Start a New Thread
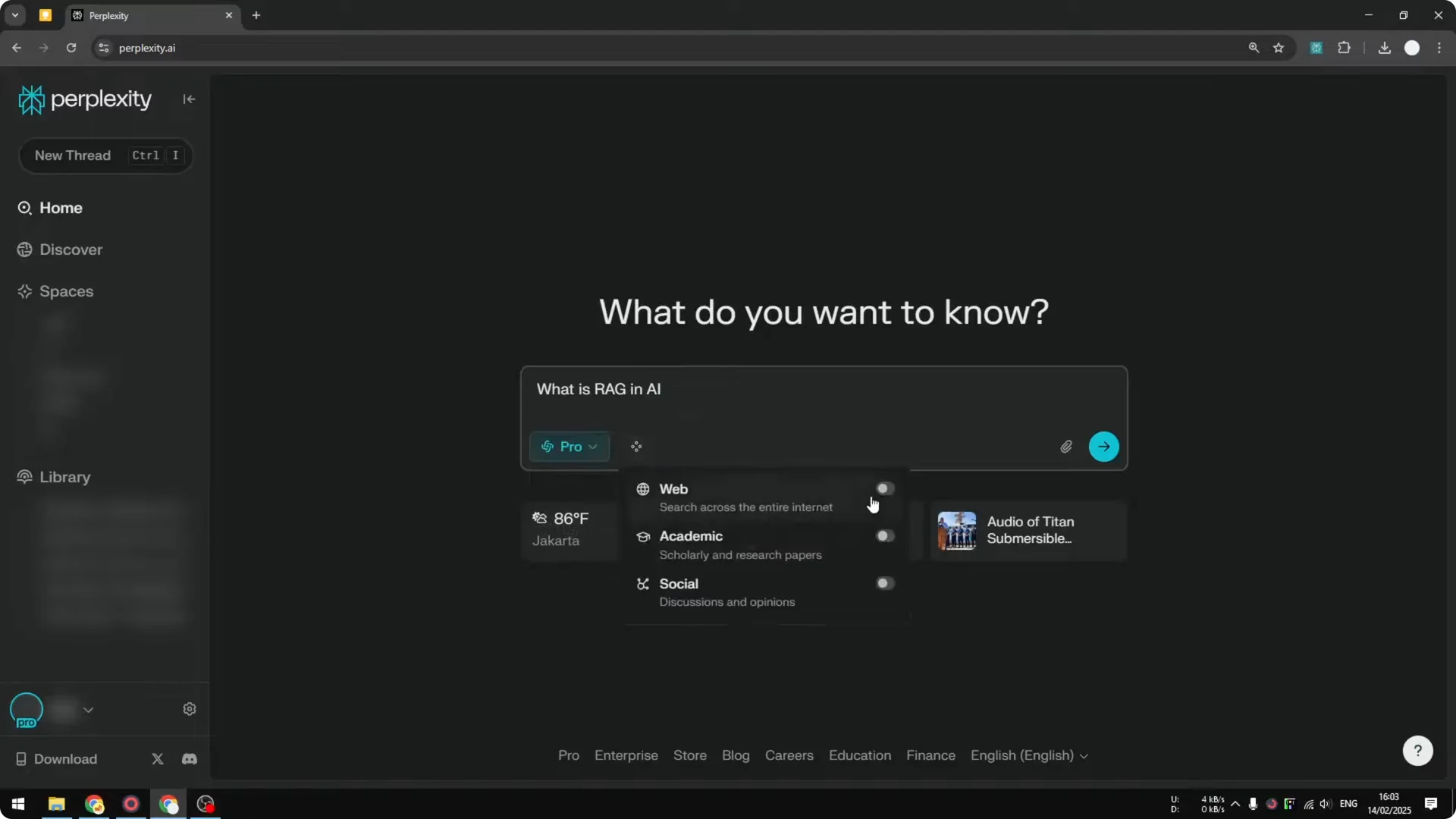This screenshot has height=819, width=1456. click(73, 155)
